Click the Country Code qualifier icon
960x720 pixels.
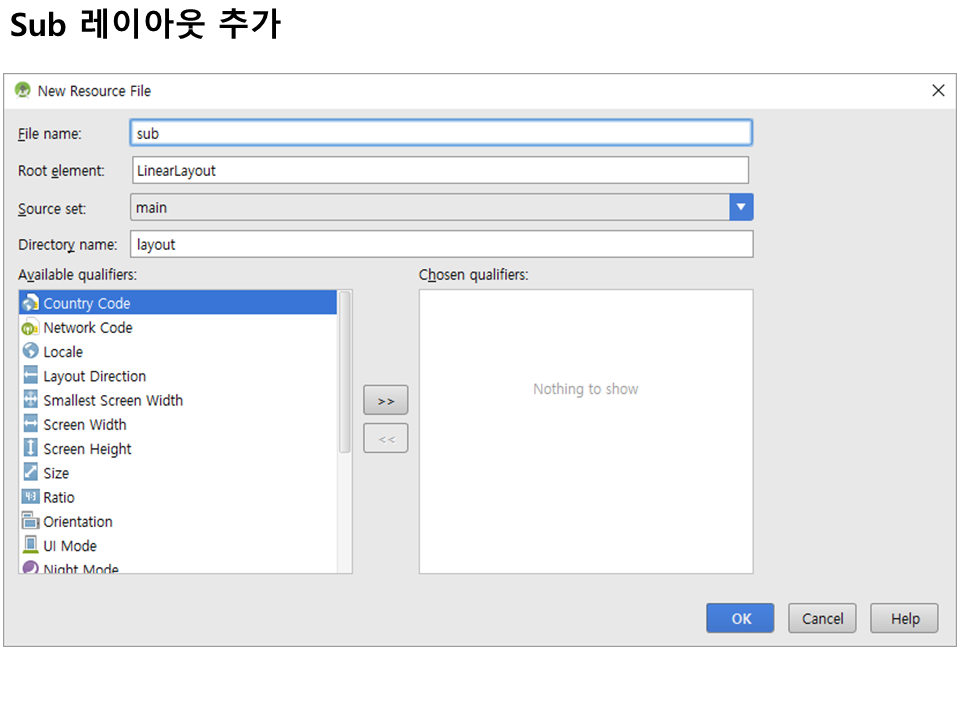coord(30,303)
